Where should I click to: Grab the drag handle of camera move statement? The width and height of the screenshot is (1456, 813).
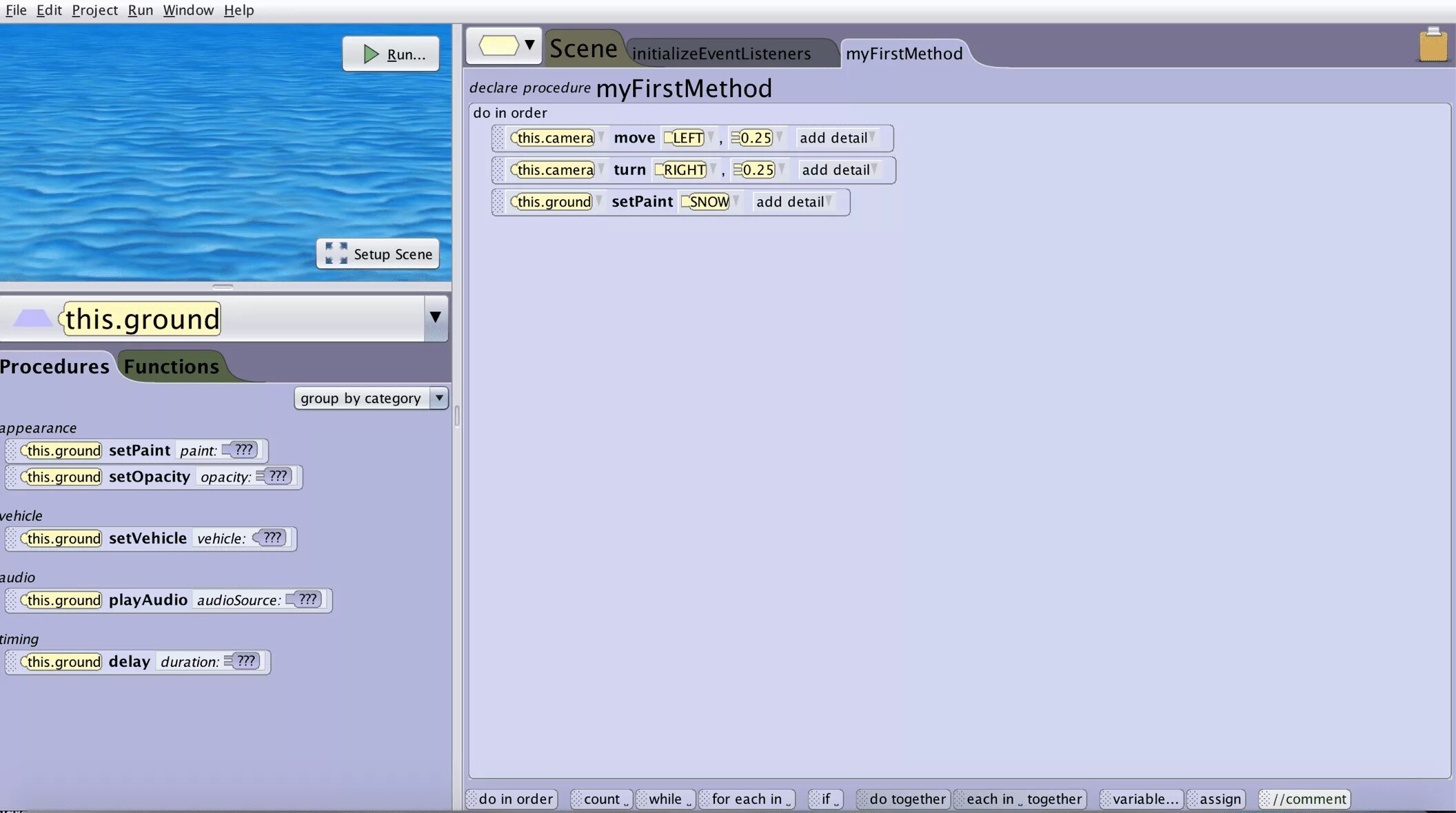tap(498, 138)
